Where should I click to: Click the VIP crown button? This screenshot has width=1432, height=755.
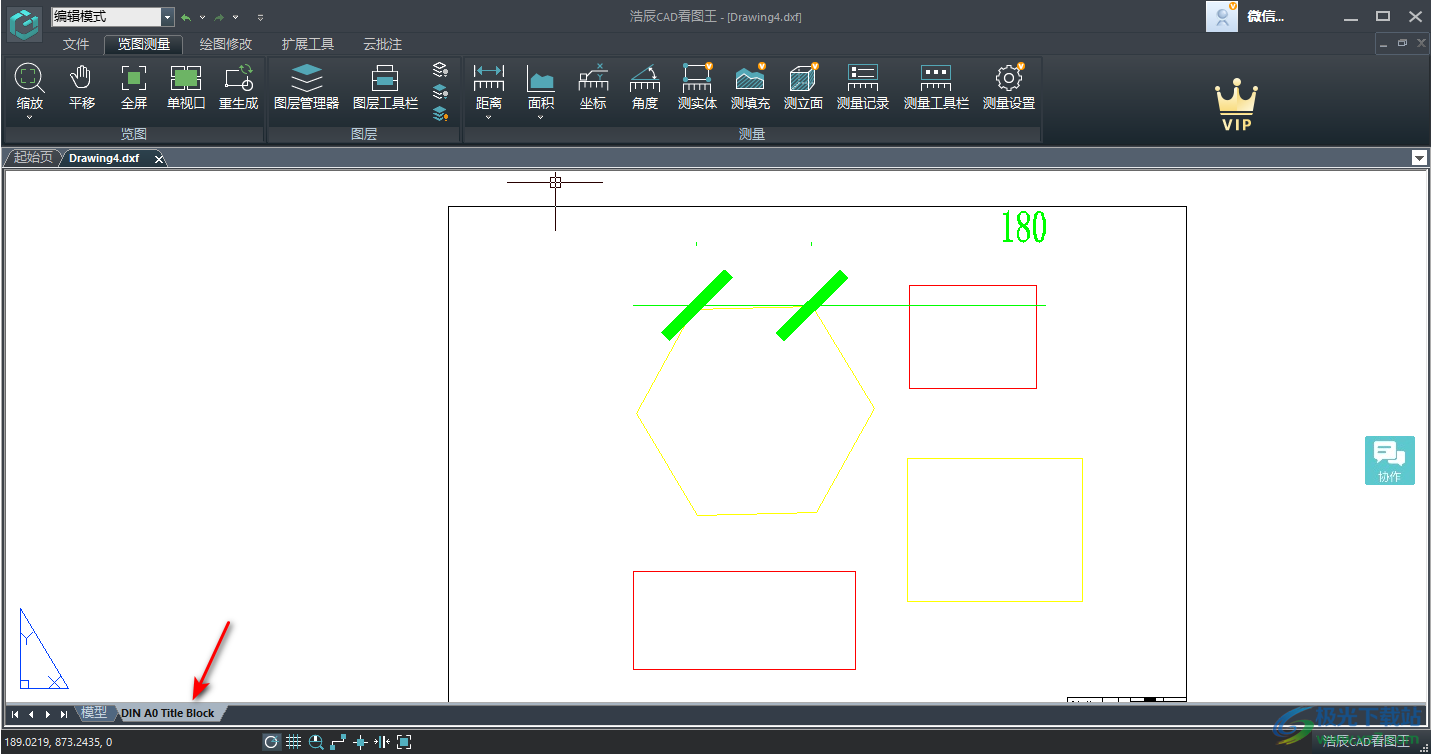coord(1236,106)
